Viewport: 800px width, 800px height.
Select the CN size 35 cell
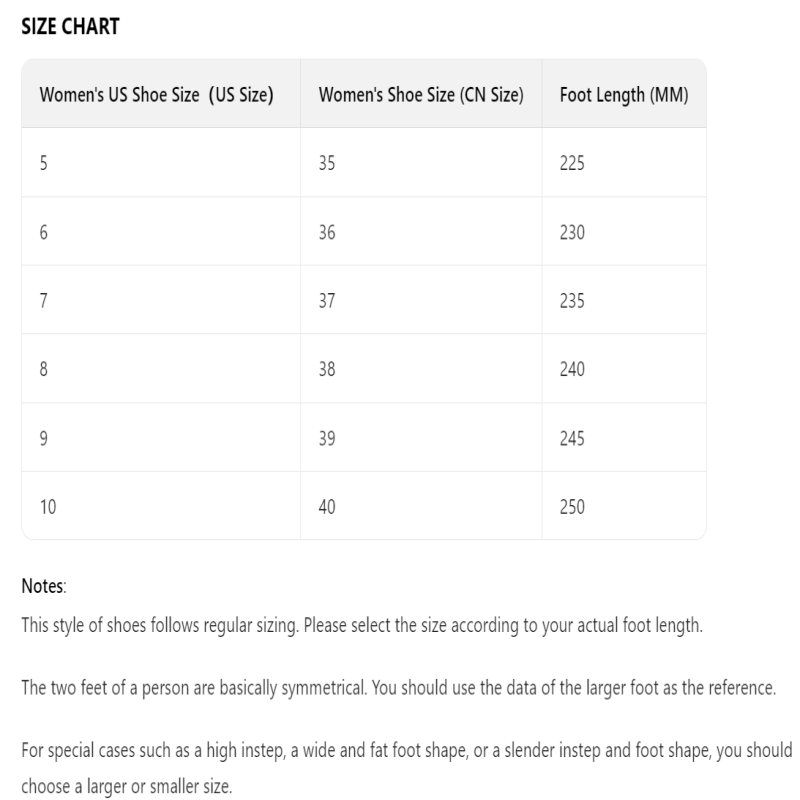coord(327,164)
